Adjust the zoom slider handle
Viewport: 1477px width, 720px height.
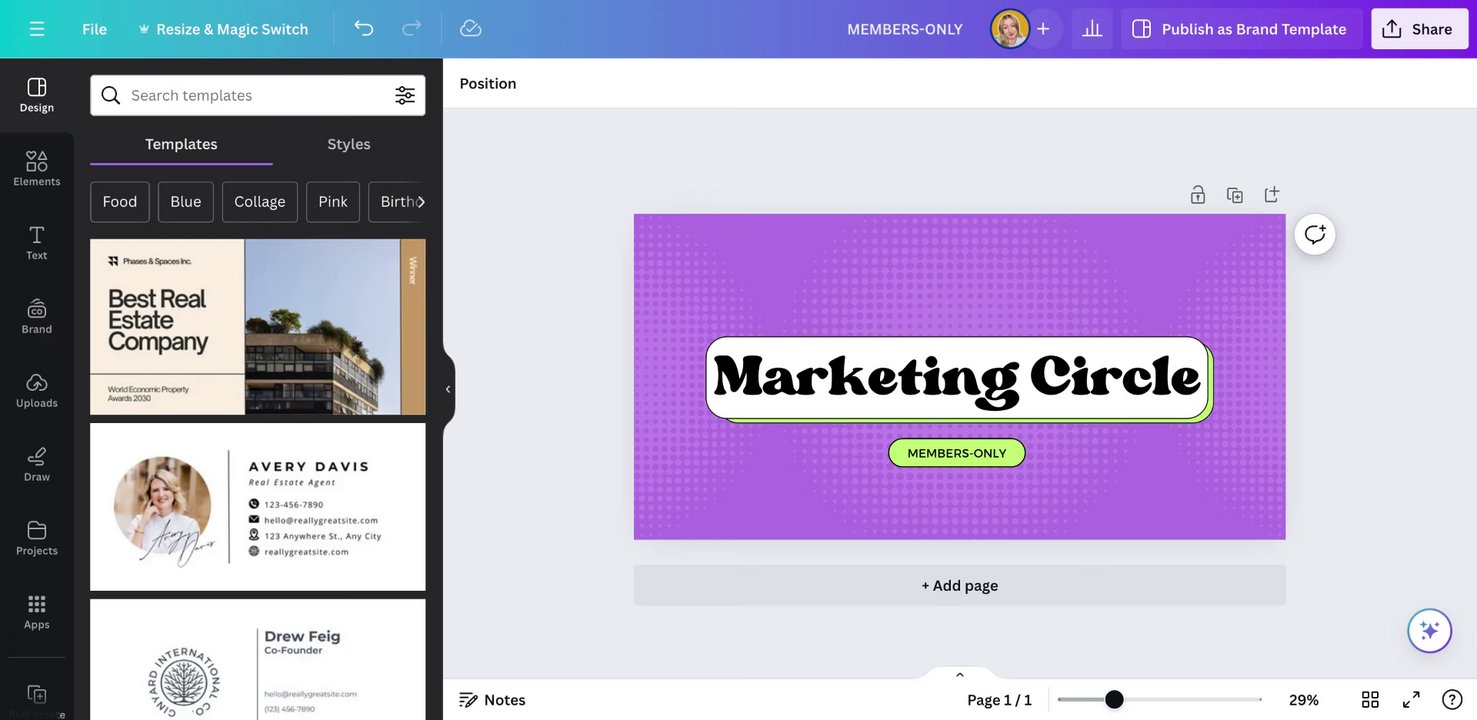pyautogui.click(x=1114, y=700)
